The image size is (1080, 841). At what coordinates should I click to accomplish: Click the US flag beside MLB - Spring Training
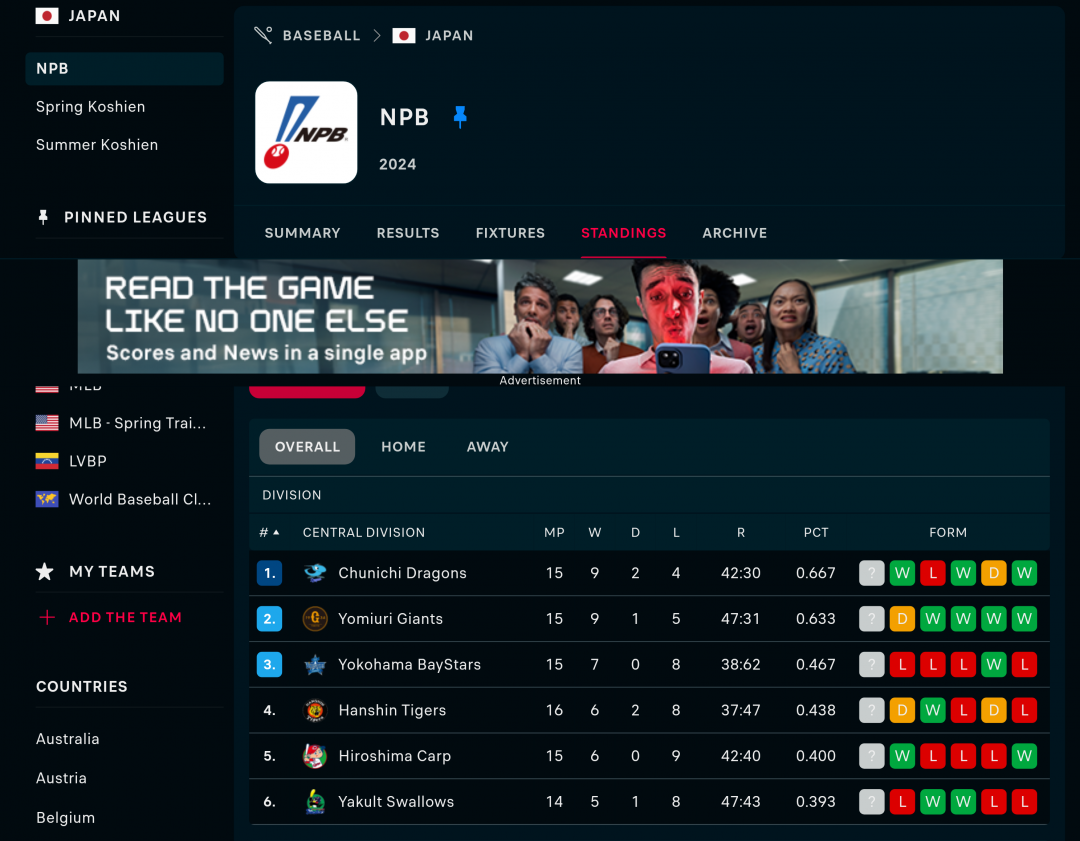(x=47, y=423)
